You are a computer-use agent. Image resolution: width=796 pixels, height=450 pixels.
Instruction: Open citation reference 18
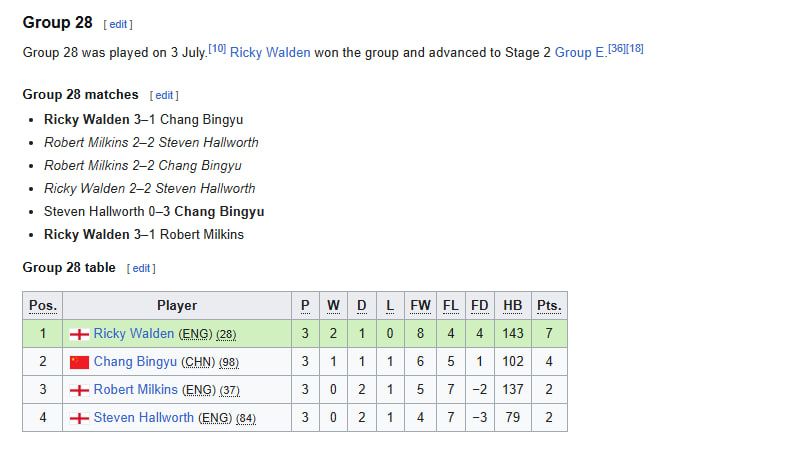click(x=635, y=48)
